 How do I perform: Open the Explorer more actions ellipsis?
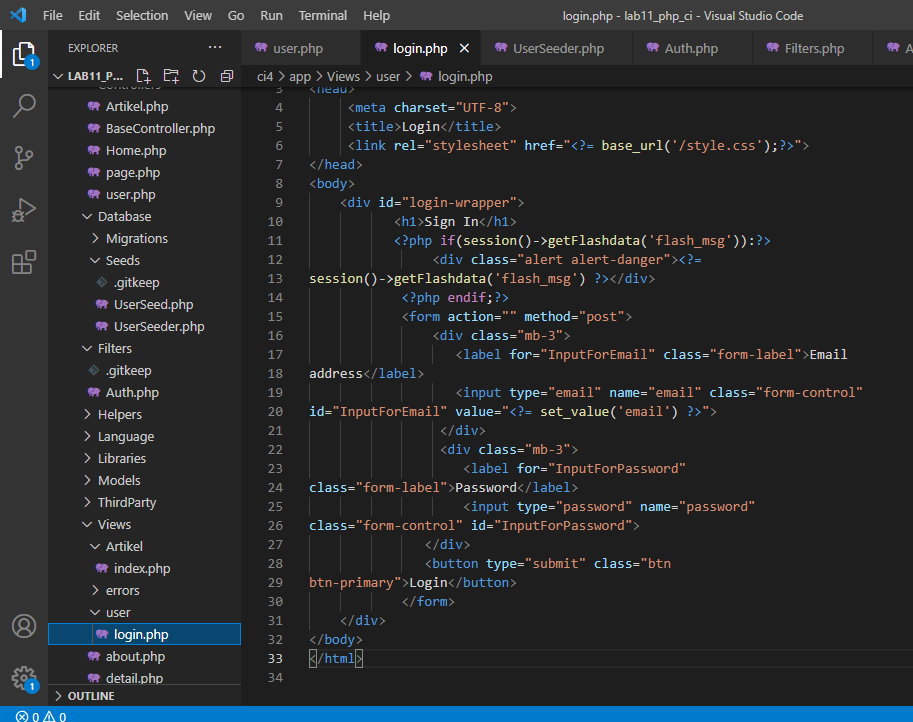[215, 48]
